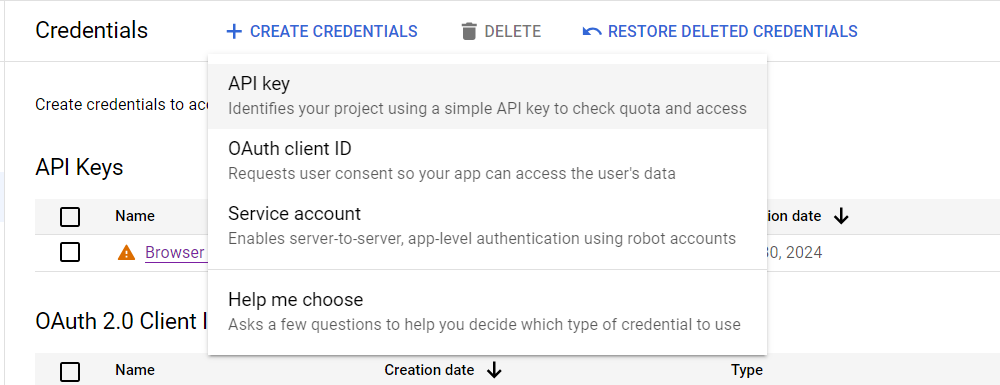Viewport: 1000px width, 385px height.
Task: Click the Credentials page title
Action: tap(91, 30)
